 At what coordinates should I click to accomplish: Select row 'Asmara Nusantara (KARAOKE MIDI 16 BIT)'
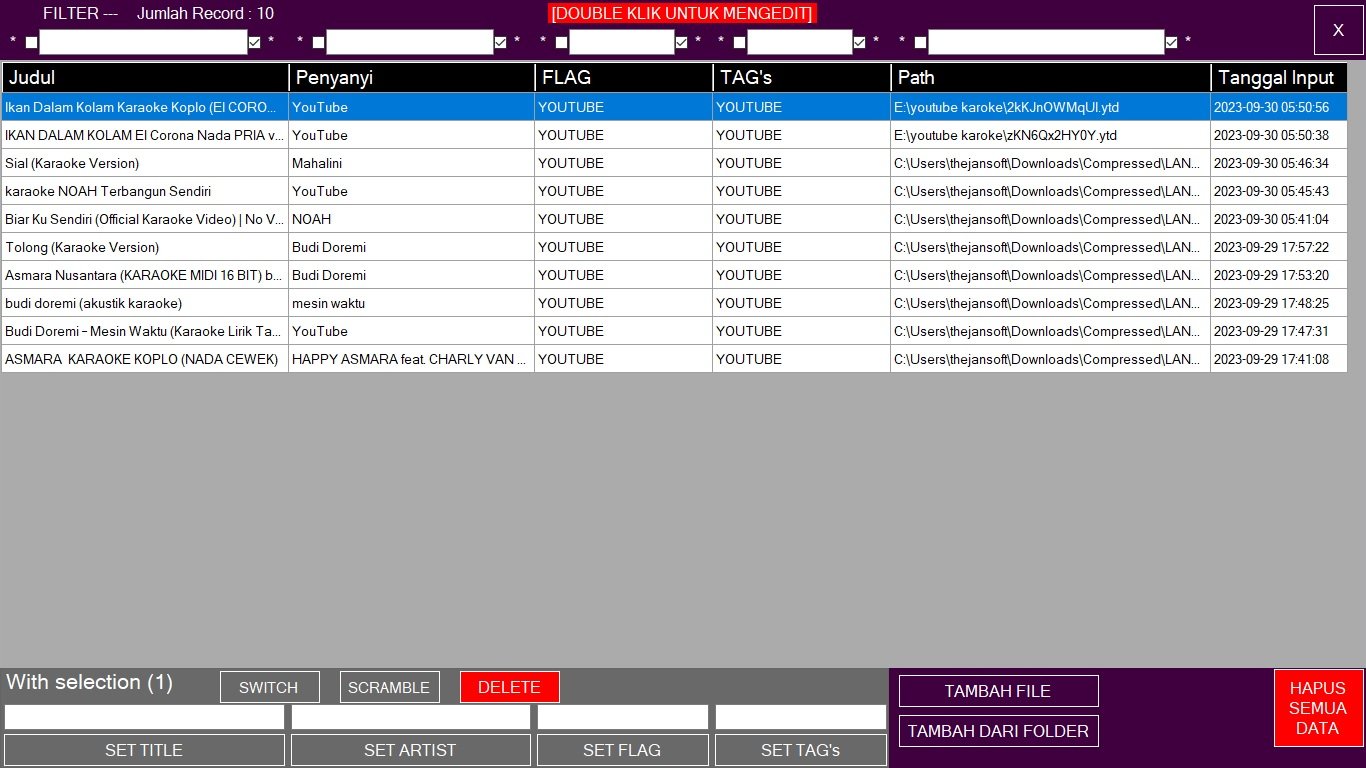coord(674,275)
